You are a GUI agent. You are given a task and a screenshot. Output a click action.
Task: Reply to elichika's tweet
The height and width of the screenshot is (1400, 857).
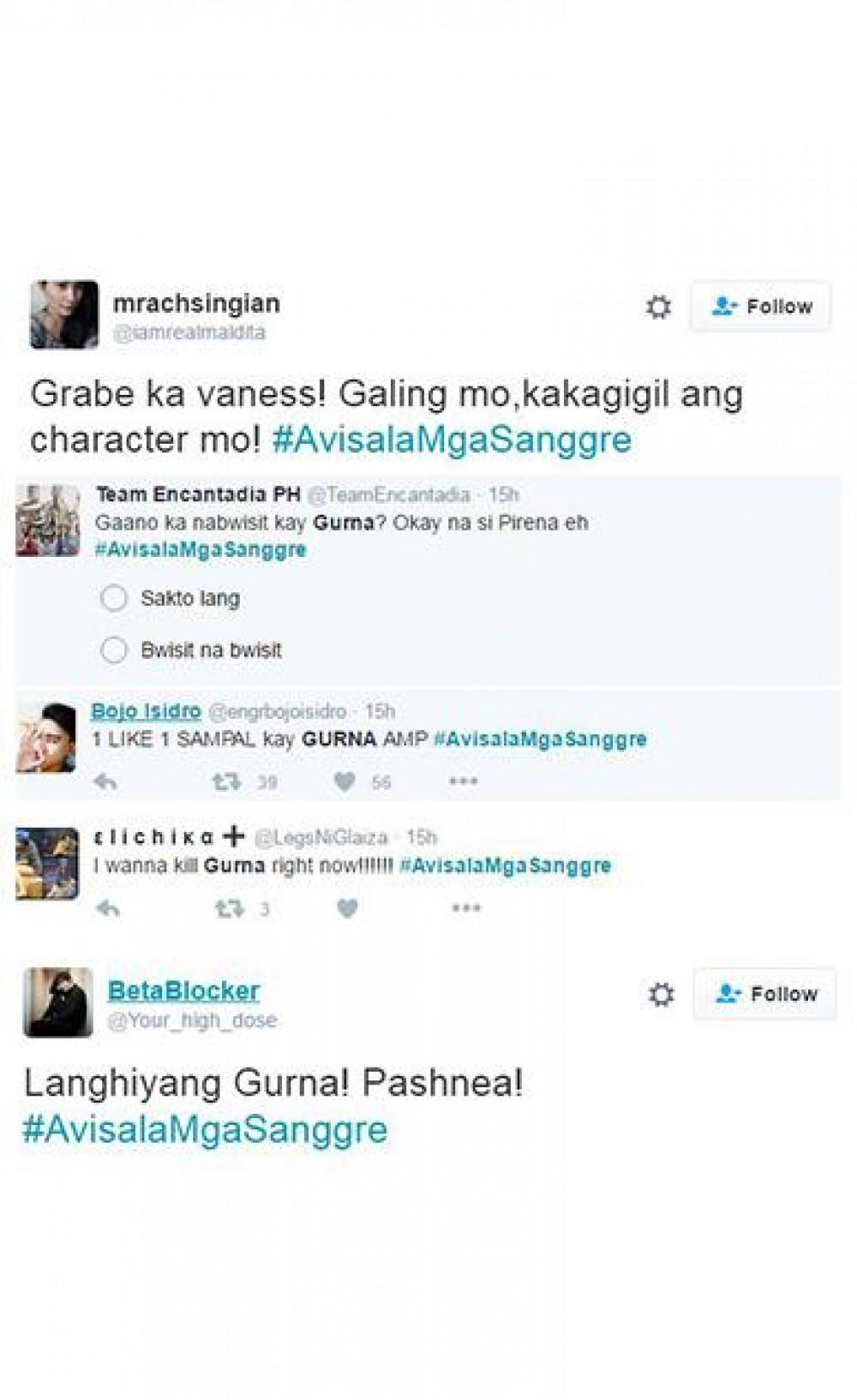(107, 908)
